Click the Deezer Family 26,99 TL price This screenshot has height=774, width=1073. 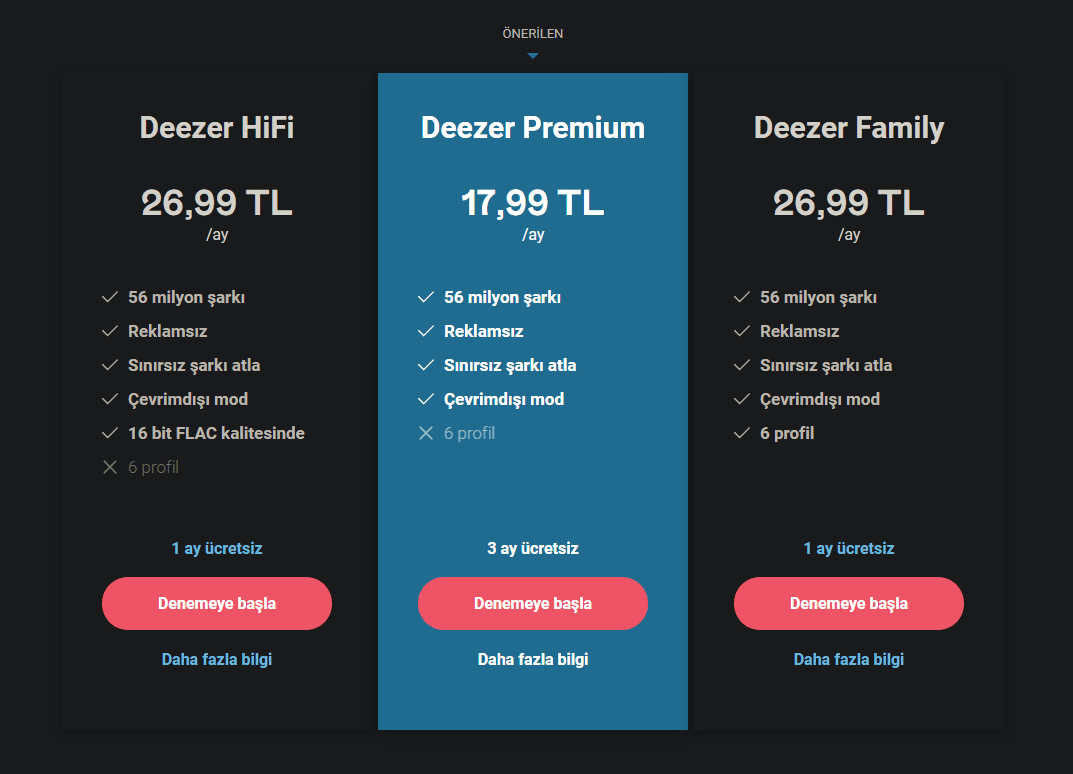point(849,203)
